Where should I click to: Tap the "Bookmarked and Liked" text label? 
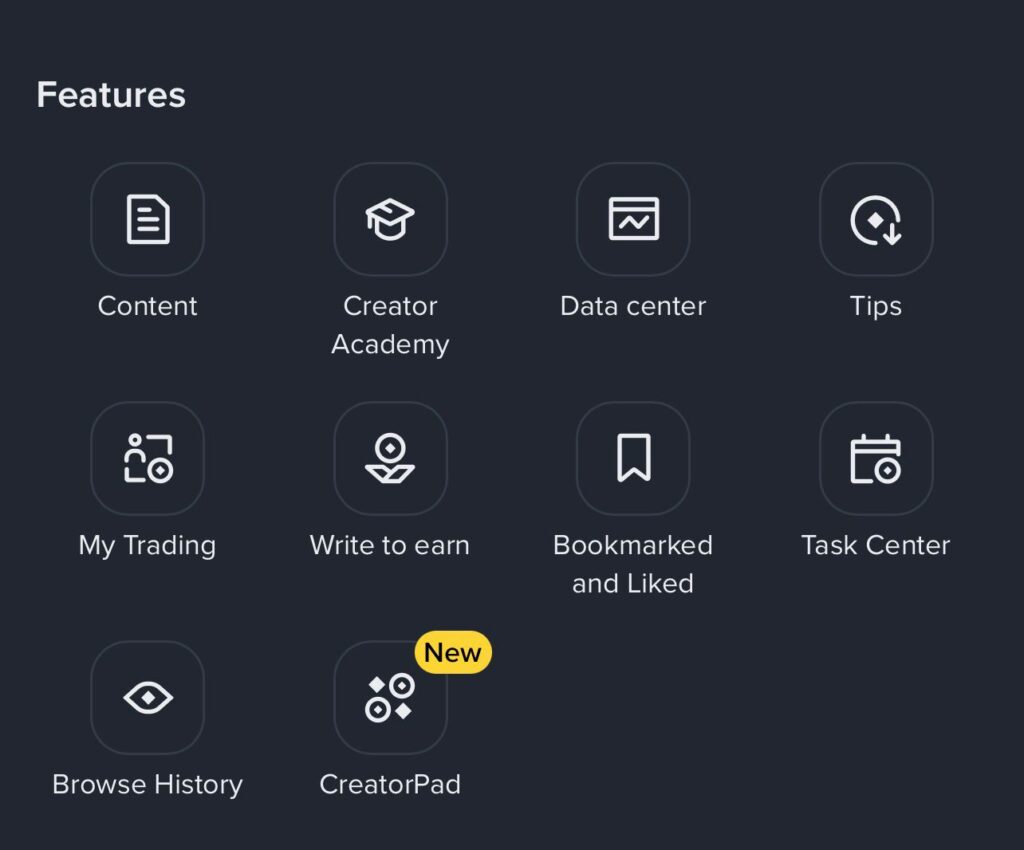(x=633, y=564)
